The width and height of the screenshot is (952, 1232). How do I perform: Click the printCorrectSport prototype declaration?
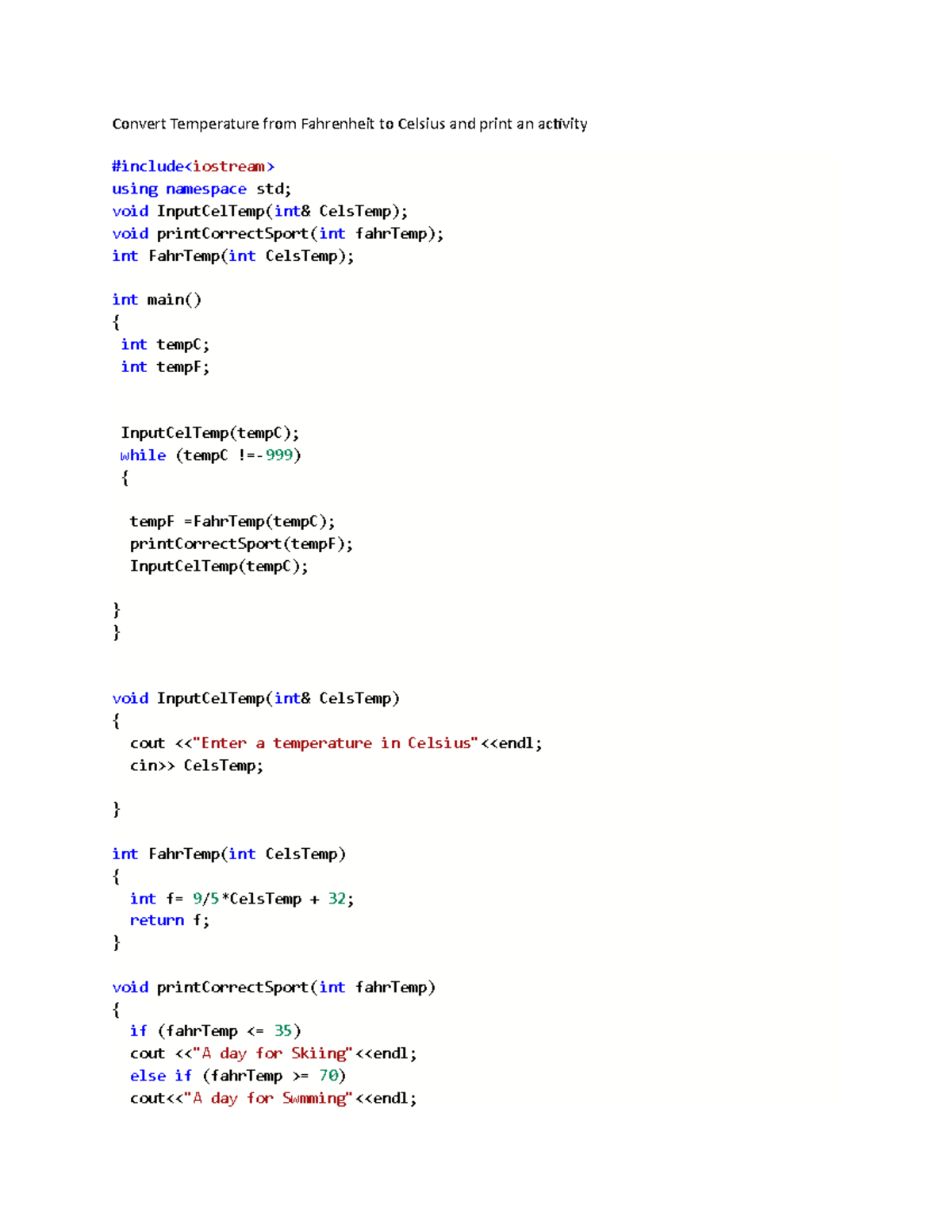pos(277,233)
